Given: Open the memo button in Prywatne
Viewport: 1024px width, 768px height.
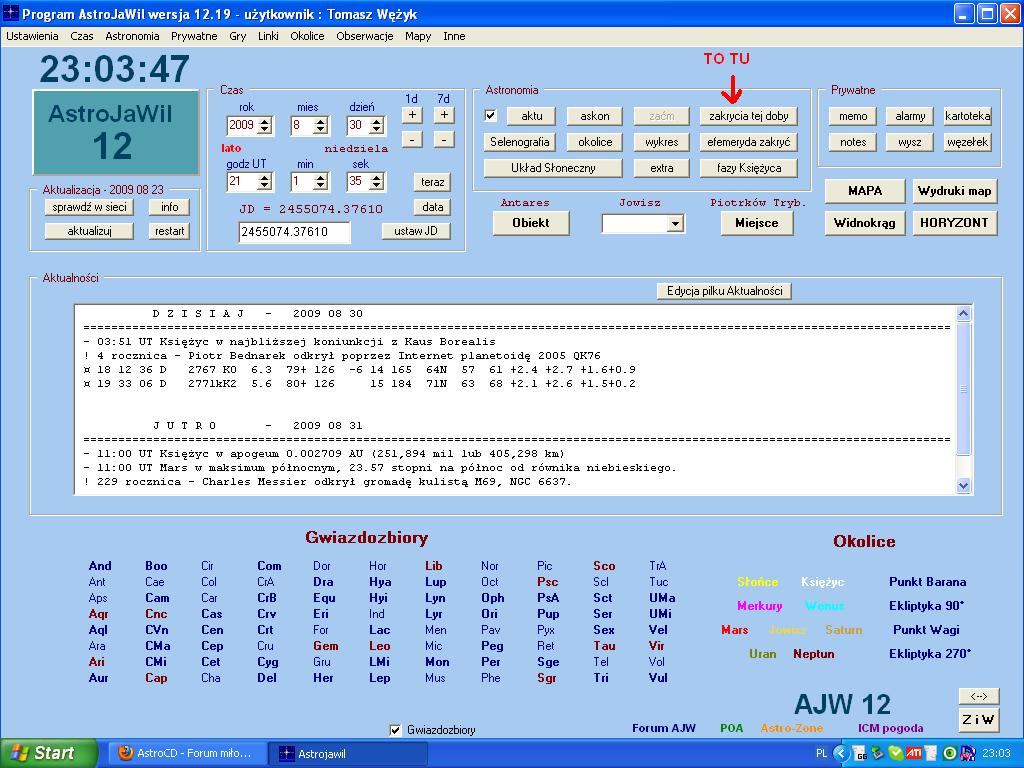Looking at the screenshot, I should 853,116.
